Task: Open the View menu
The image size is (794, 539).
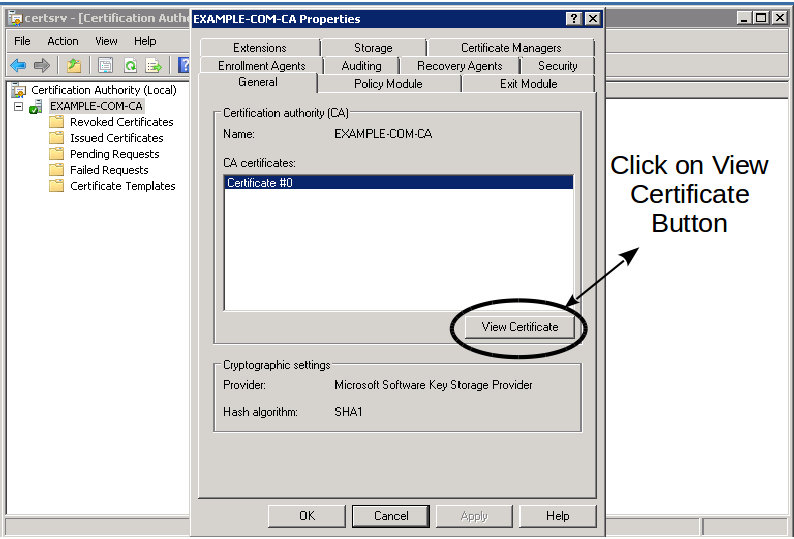Action: [x=106, y=41]
